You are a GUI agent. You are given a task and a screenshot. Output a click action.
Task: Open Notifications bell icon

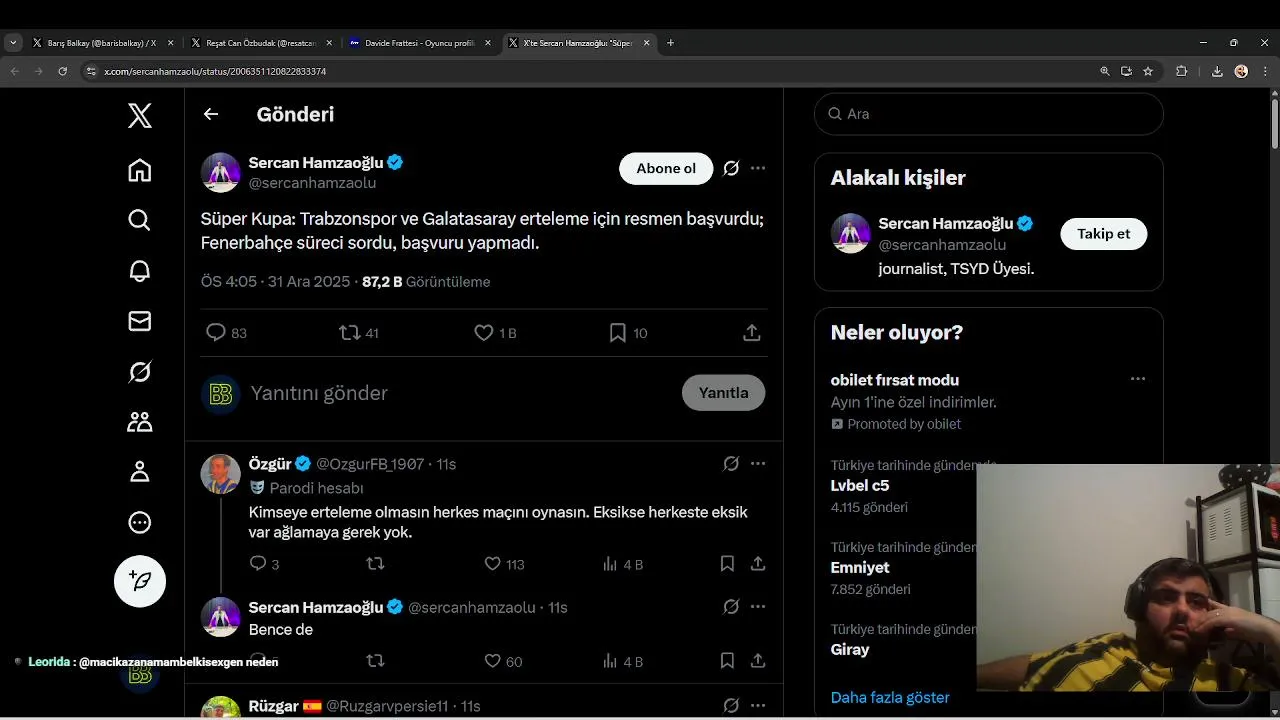pyautogui.click(x=140, y=271)
